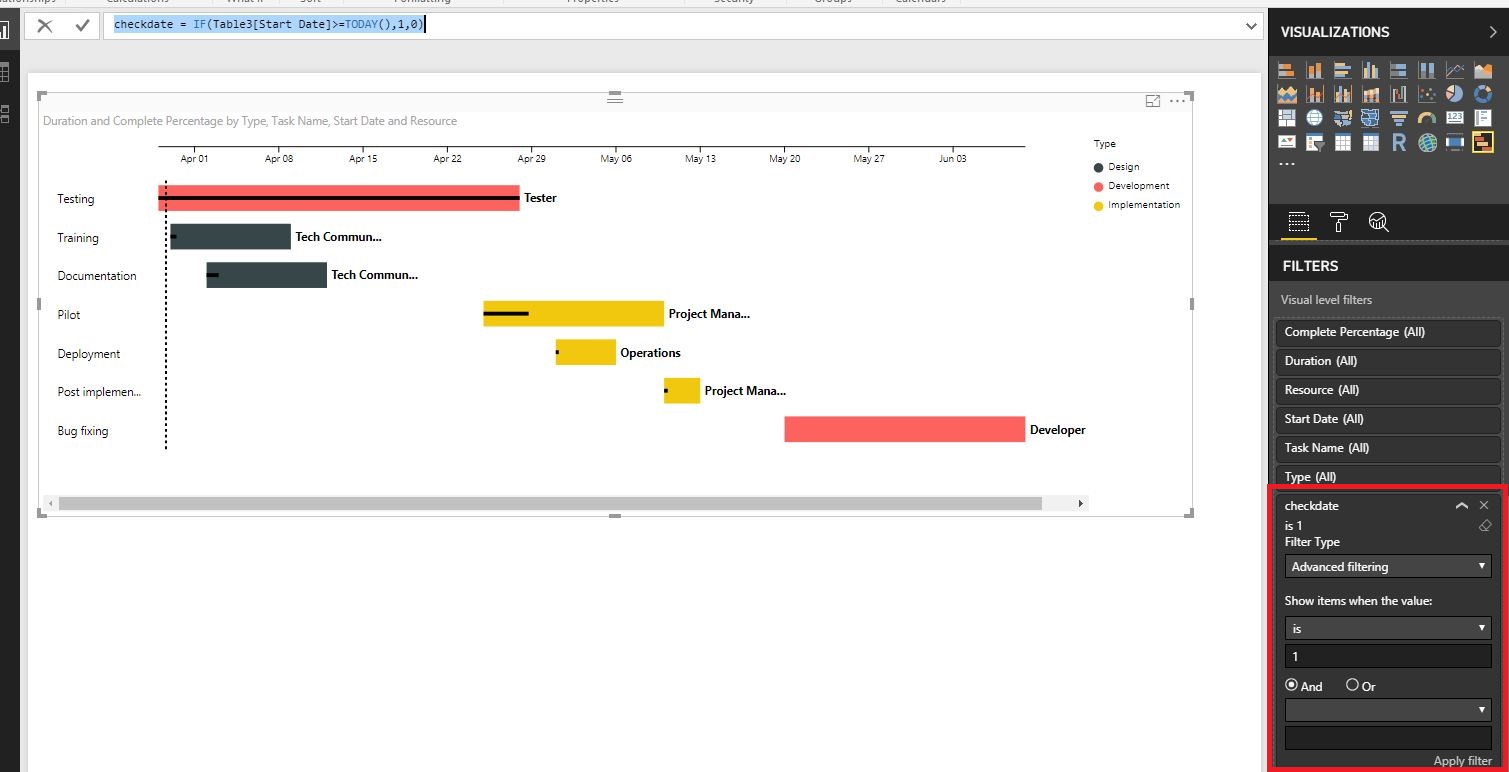Pick the funnel chart visualization icon

(x=1398, y=118)
